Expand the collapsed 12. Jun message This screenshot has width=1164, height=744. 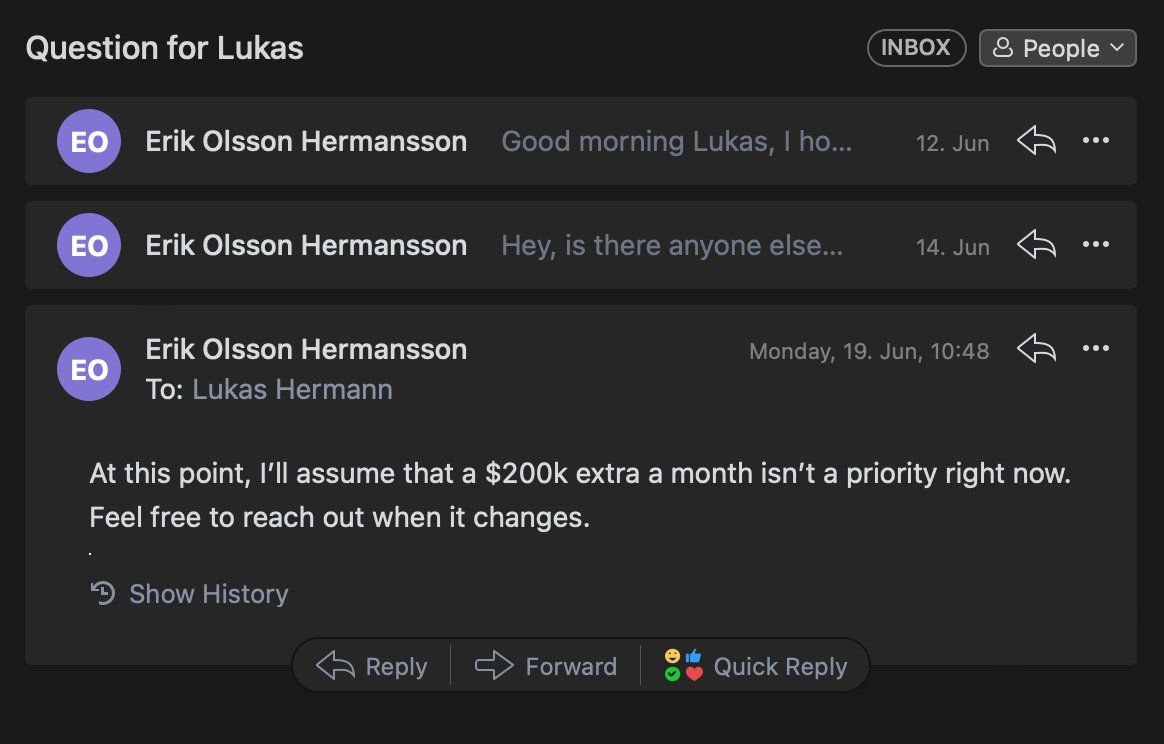(x=676, y=141)
